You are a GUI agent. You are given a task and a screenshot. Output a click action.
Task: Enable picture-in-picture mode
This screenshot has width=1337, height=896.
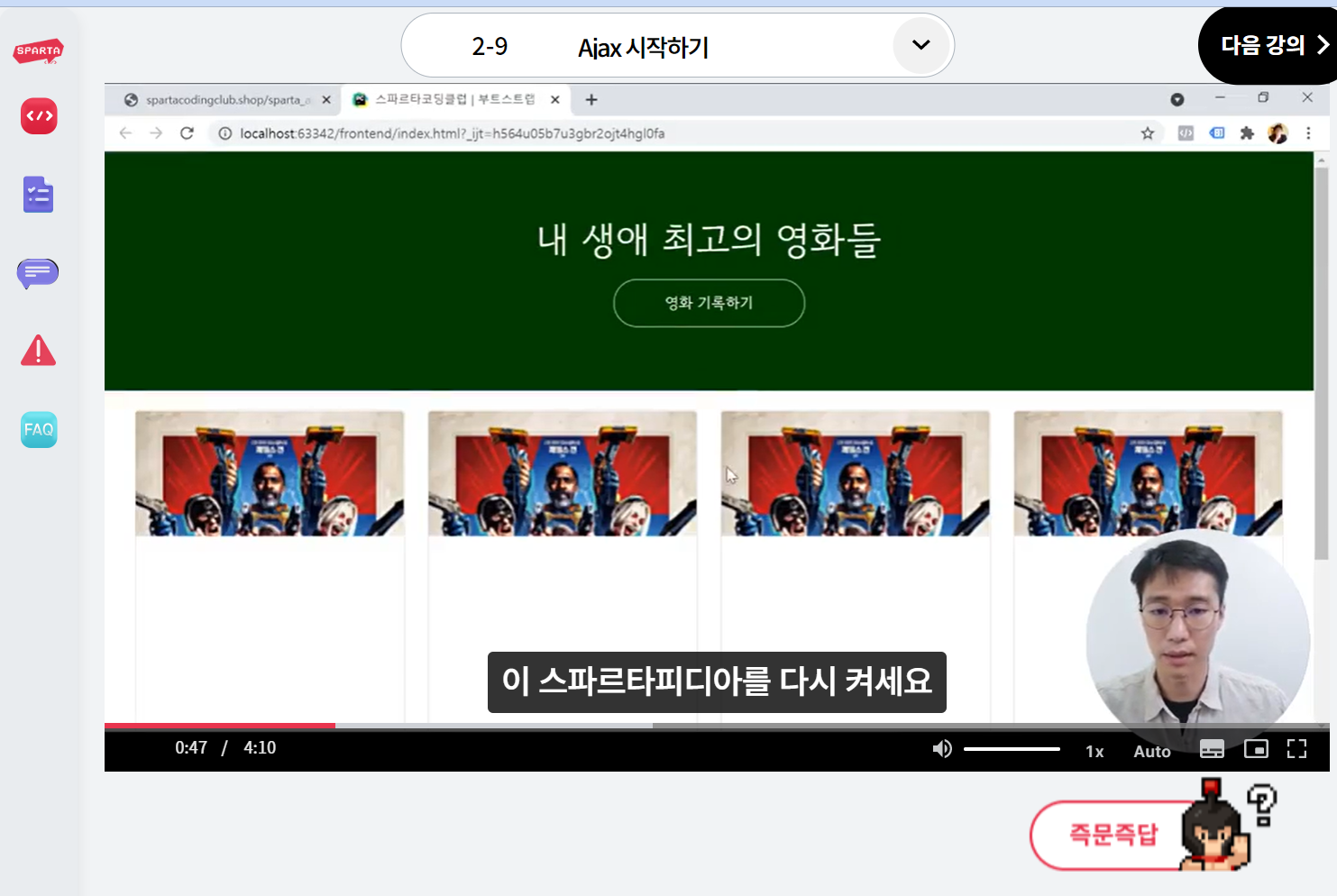coord(1256,749)
